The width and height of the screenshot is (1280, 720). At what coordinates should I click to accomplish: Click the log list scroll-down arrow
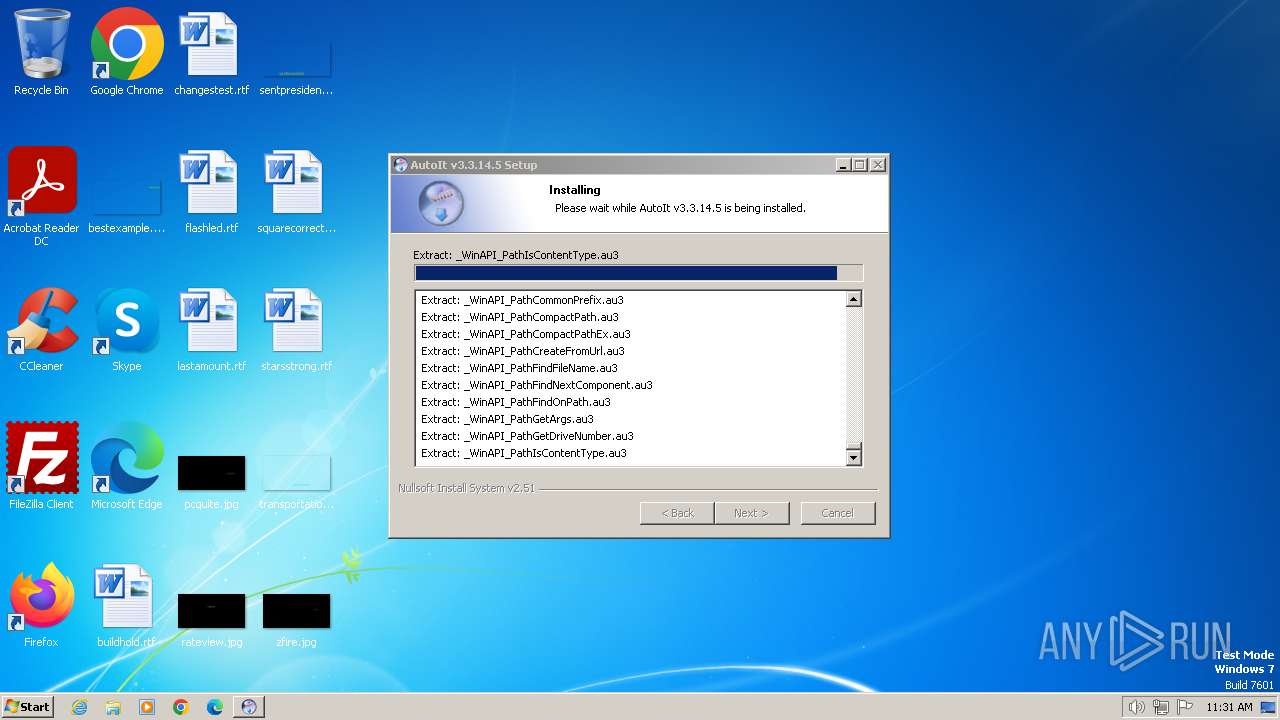point(853,457)
